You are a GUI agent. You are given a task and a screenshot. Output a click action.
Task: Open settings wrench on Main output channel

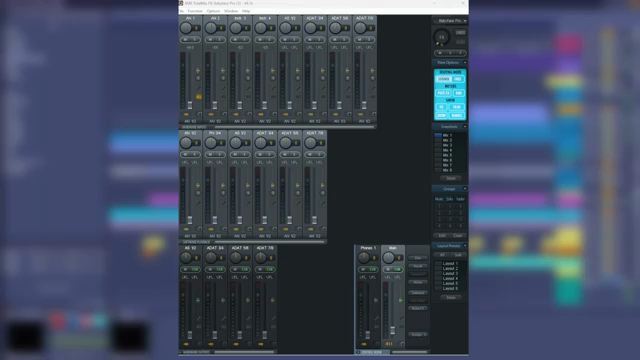402,318
